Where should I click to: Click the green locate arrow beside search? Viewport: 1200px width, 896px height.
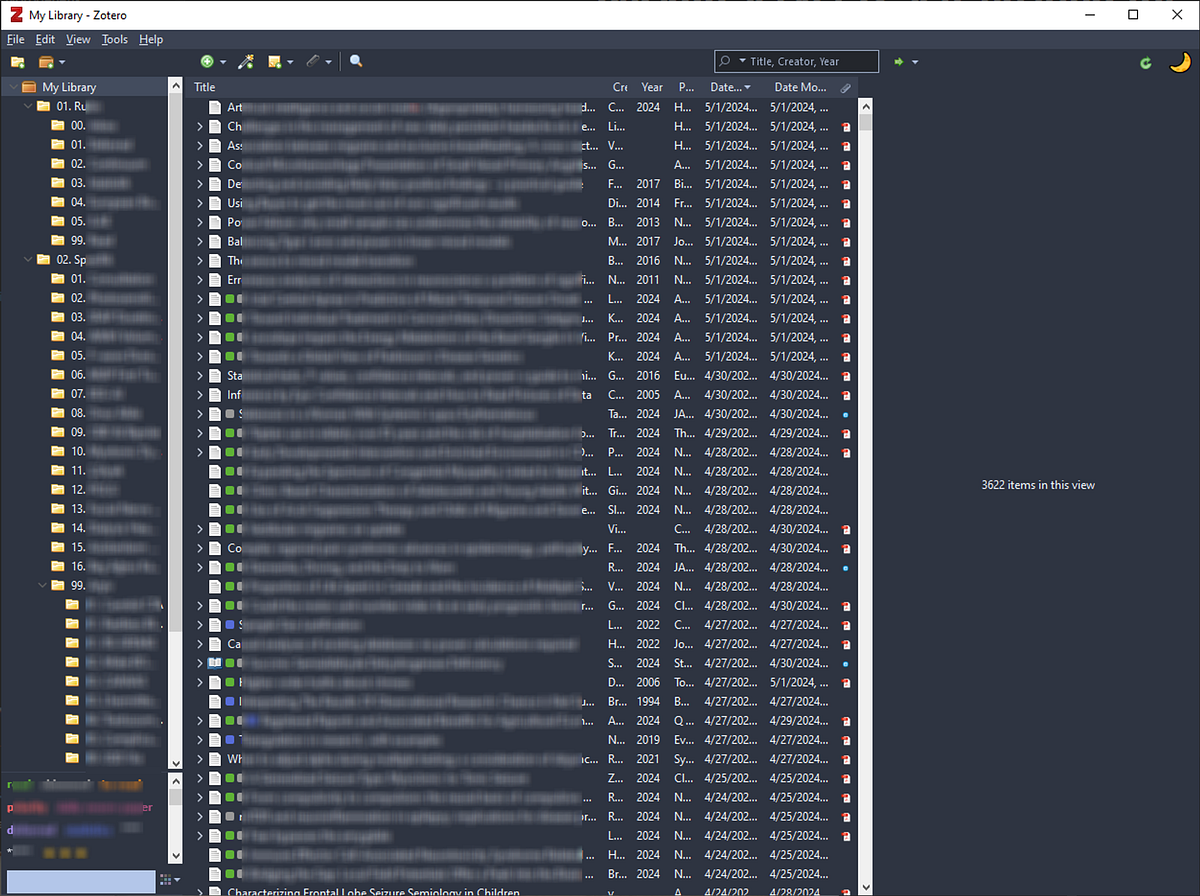click(x=901, y=61)
